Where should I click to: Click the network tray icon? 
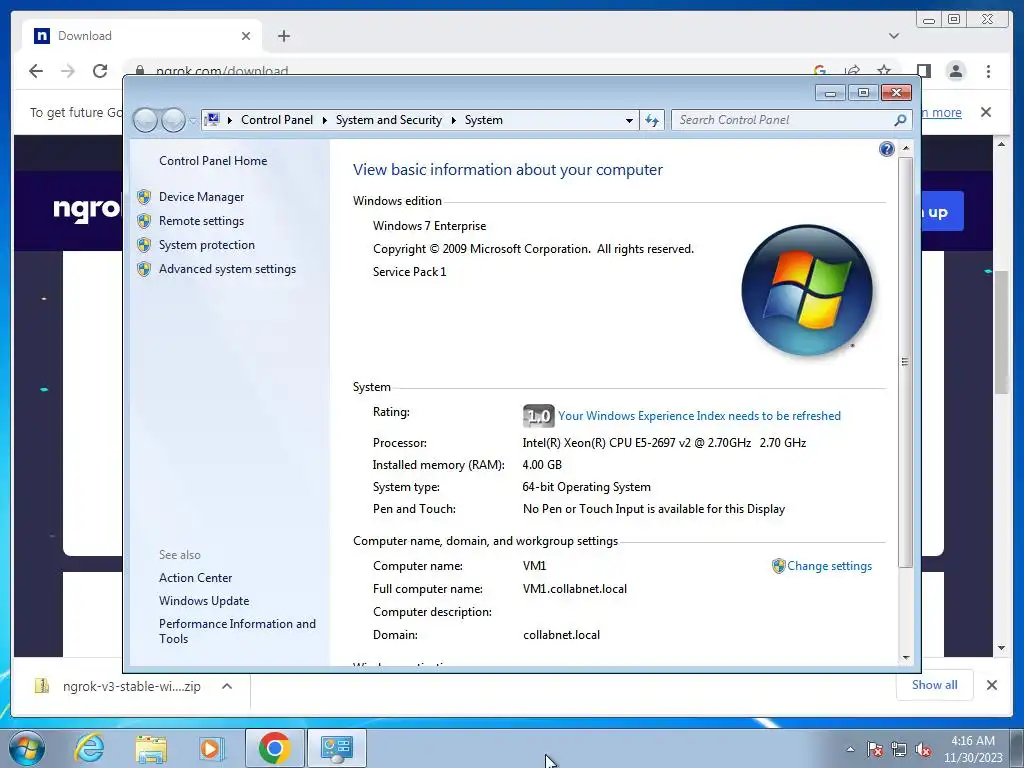pyautogui.click(x=899, y=750)
